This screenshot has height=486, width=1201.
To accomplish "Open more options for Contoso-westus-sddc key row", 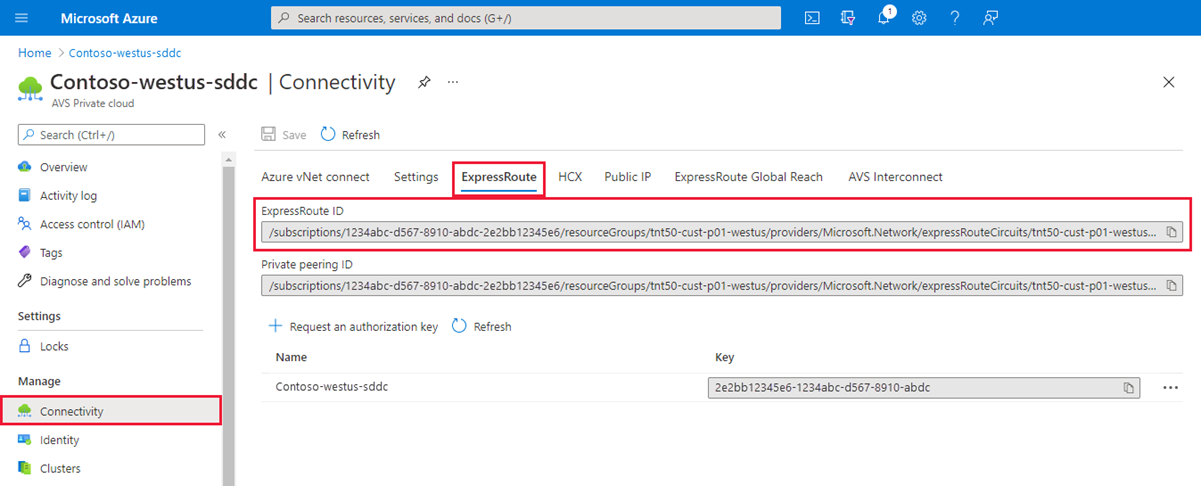I will point(1171,388).
